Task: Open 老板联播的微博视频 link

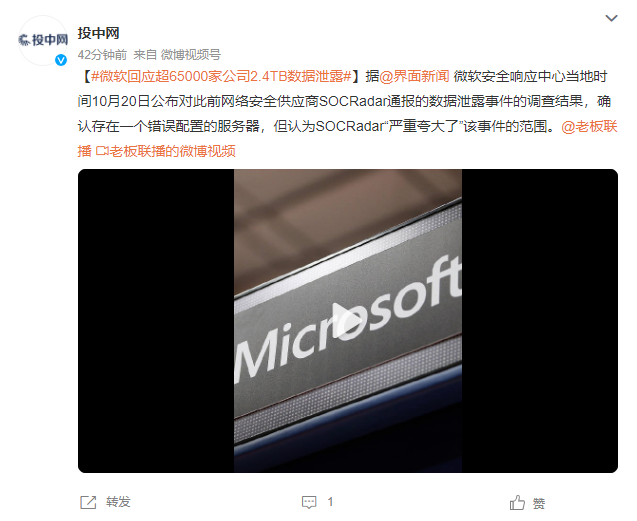Action: [173, 151]
